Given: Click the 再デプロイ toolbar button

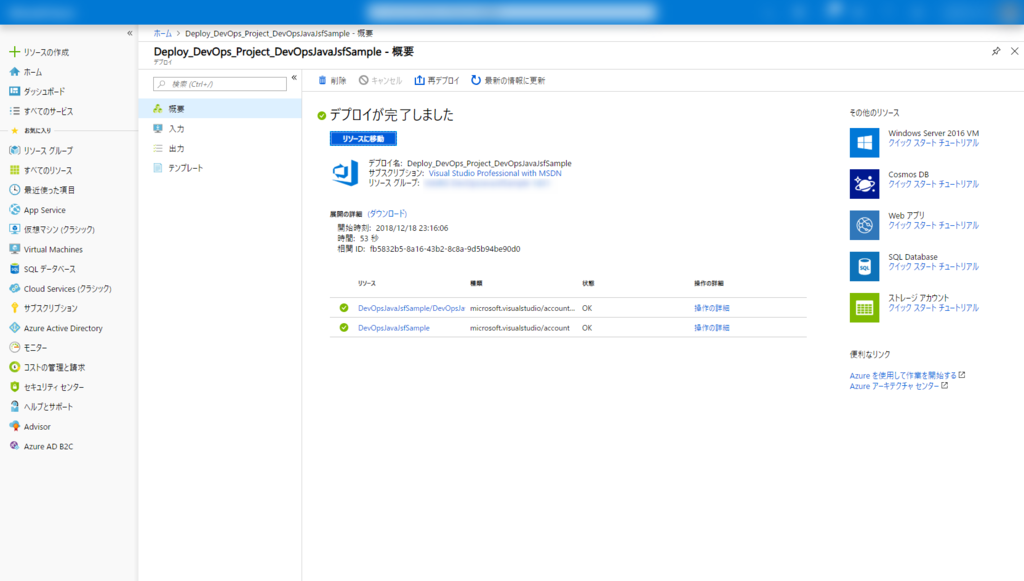Looking at the screenshot, I should tap(437, 80).
